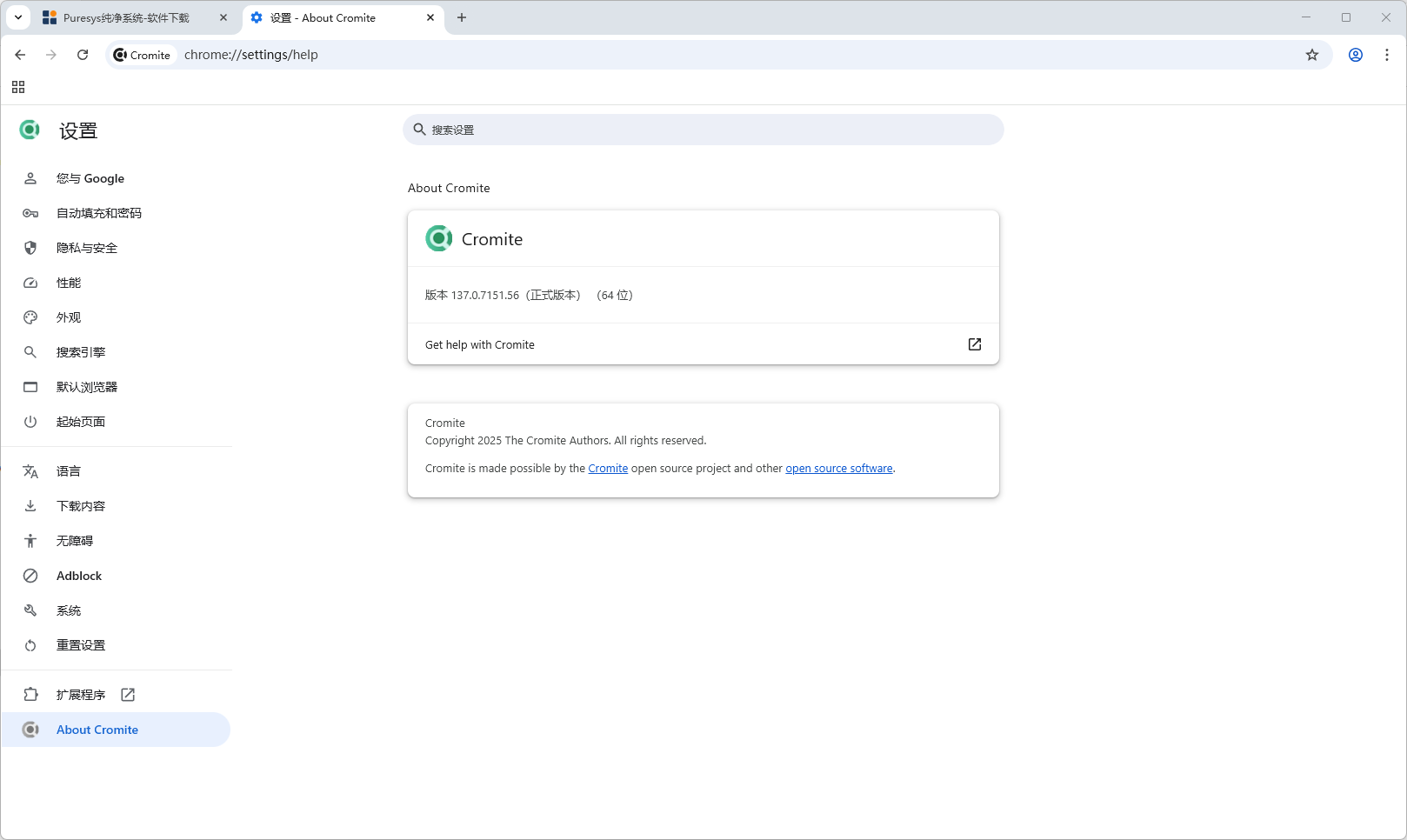Open 隐私与安全 privacy settings
Image resolution: width=1407 pixels, height=840 pixels.
click(x=87, y=248)
